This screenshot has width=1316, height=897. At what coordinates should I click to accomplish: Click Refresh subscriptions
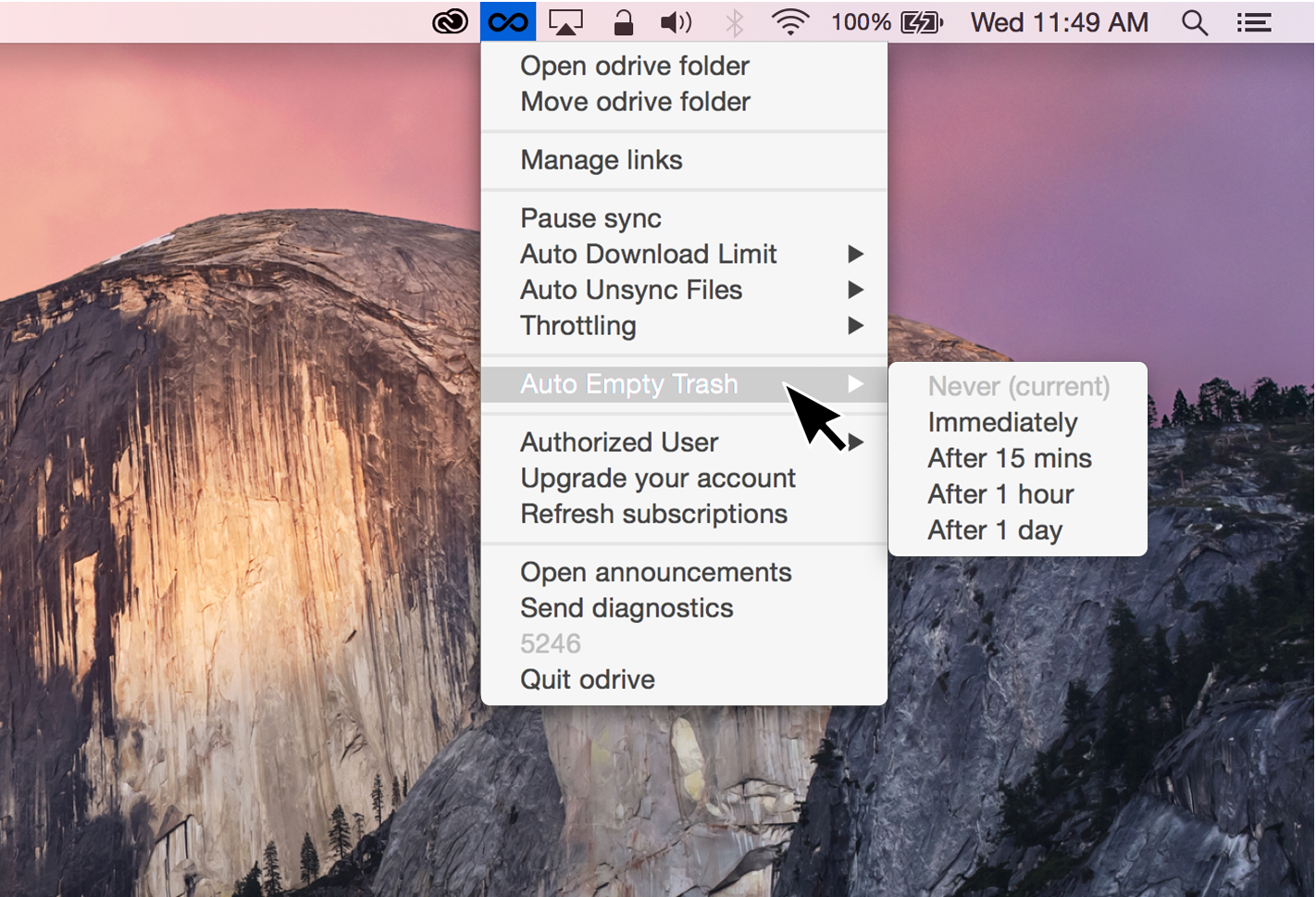pyautogui.click(x=684, y=515)
